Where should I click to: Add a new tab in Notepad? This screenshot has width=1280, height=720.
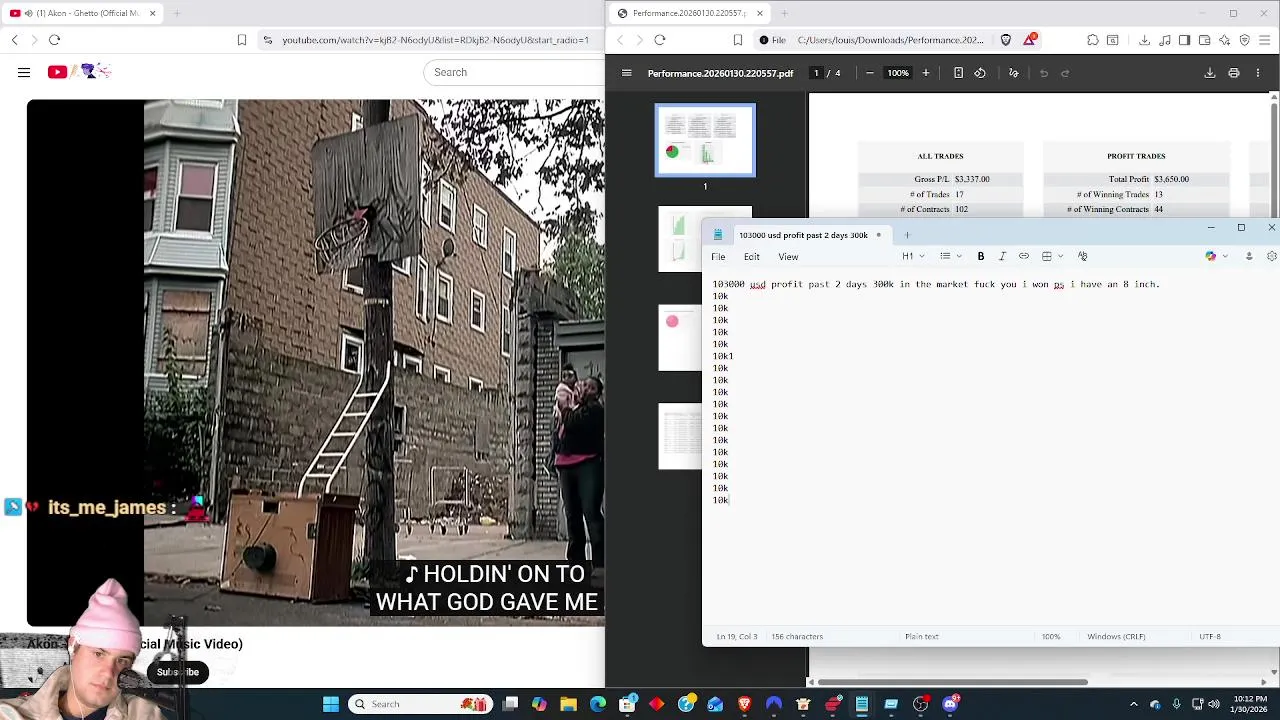click(x=907, y=235)
